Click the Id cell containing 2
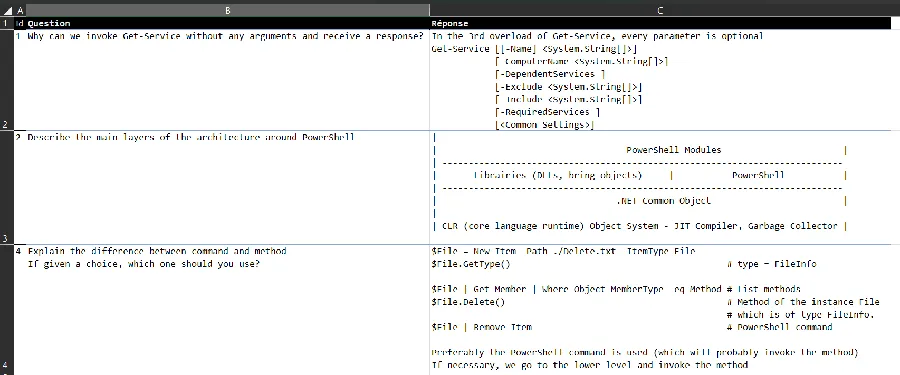 pyautogui.click(x=20, y=188)
